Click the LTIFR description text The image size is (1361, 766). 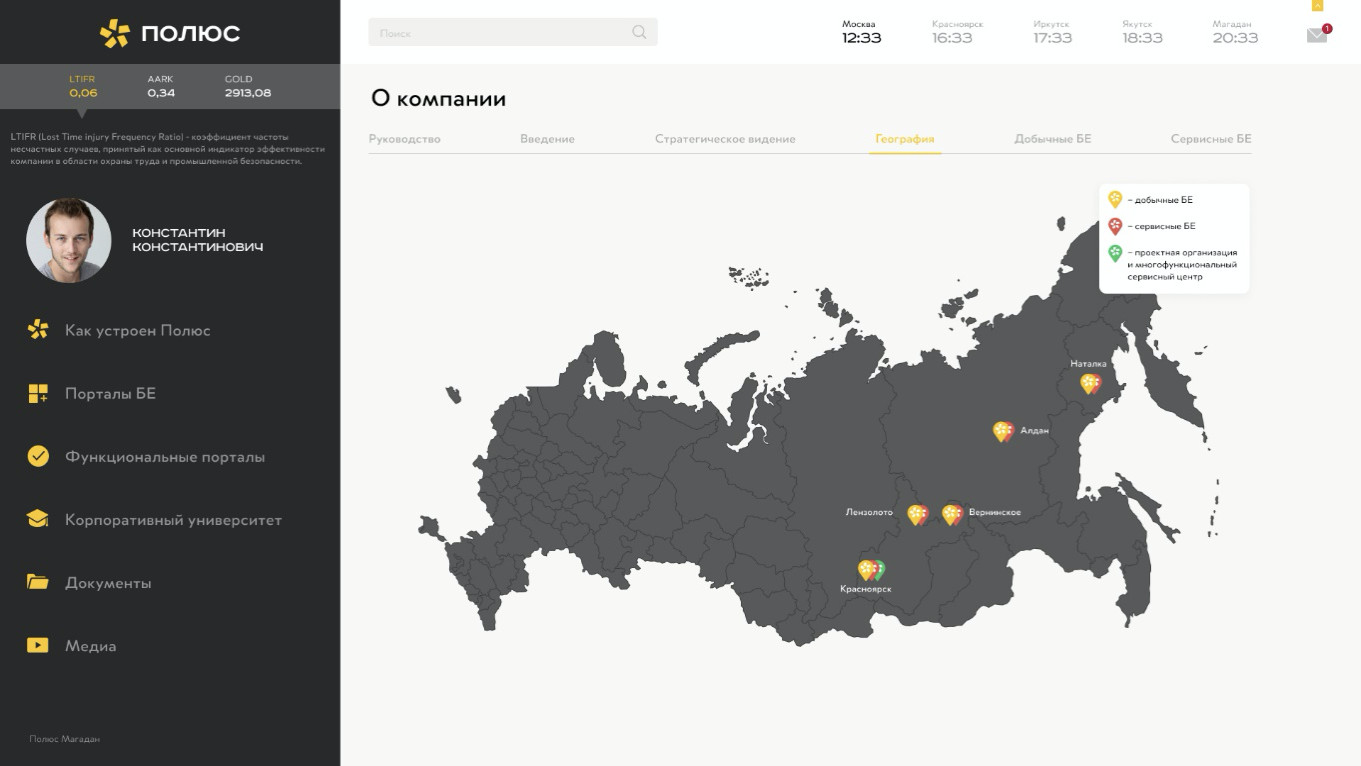(168, 148)
